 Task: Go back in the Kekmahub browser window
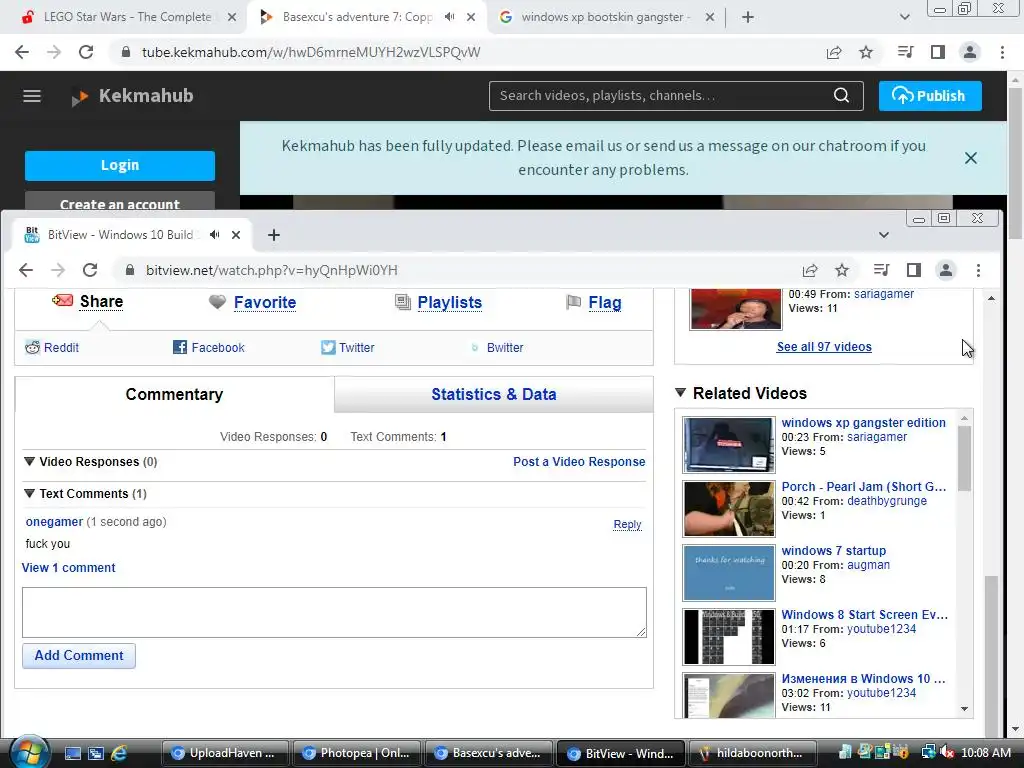click(22, 52)
